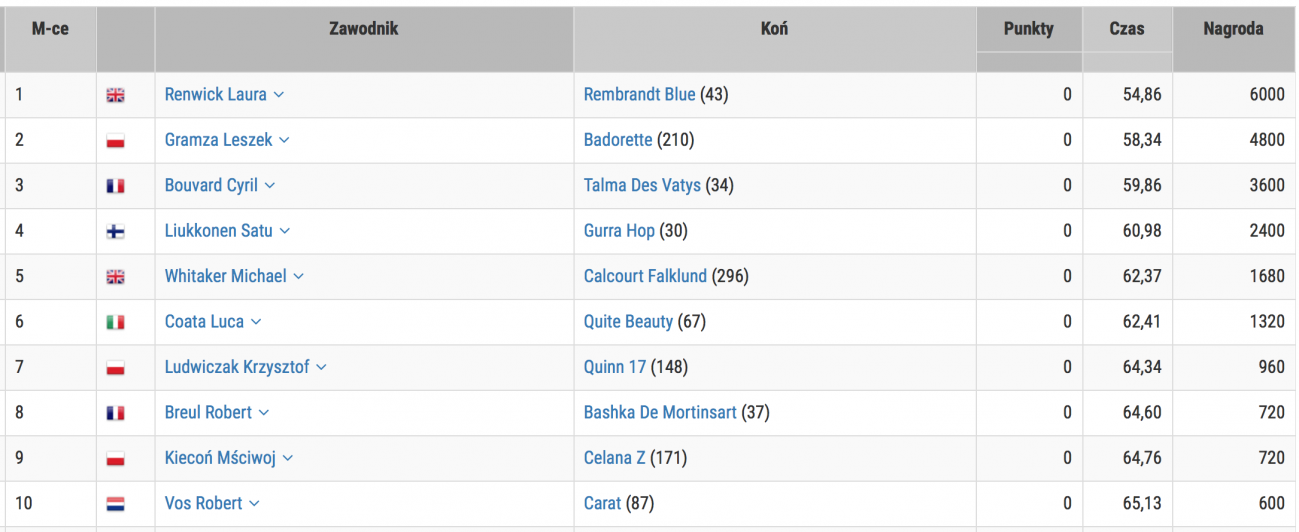Click the British flag beside Renwick Laura
Image resolution: width=1299 pixels, height=532 pixels.
tap(115, 95)
